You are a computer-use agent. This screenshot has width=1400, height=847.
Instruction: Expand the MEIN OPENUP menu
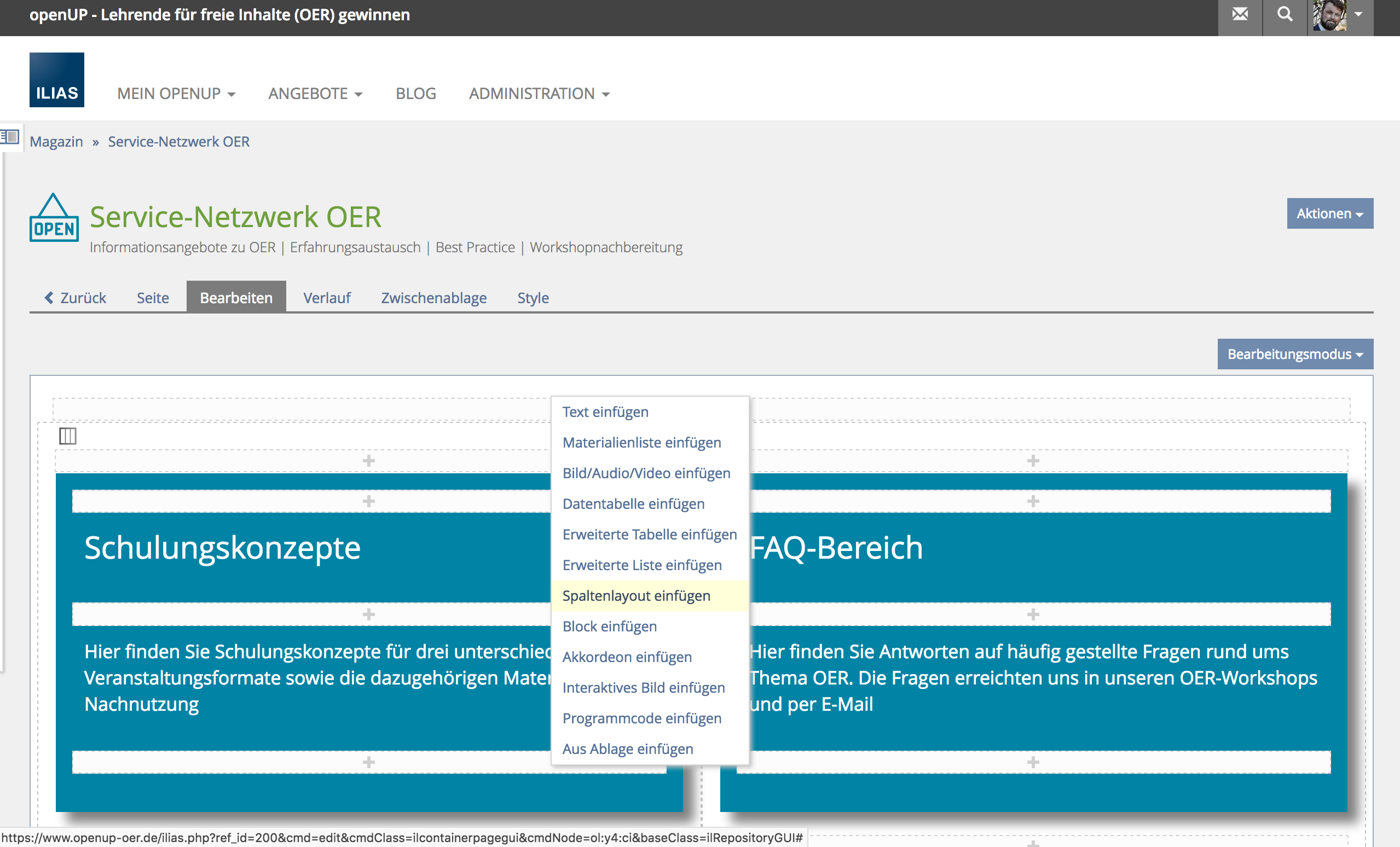pos(176,94)
